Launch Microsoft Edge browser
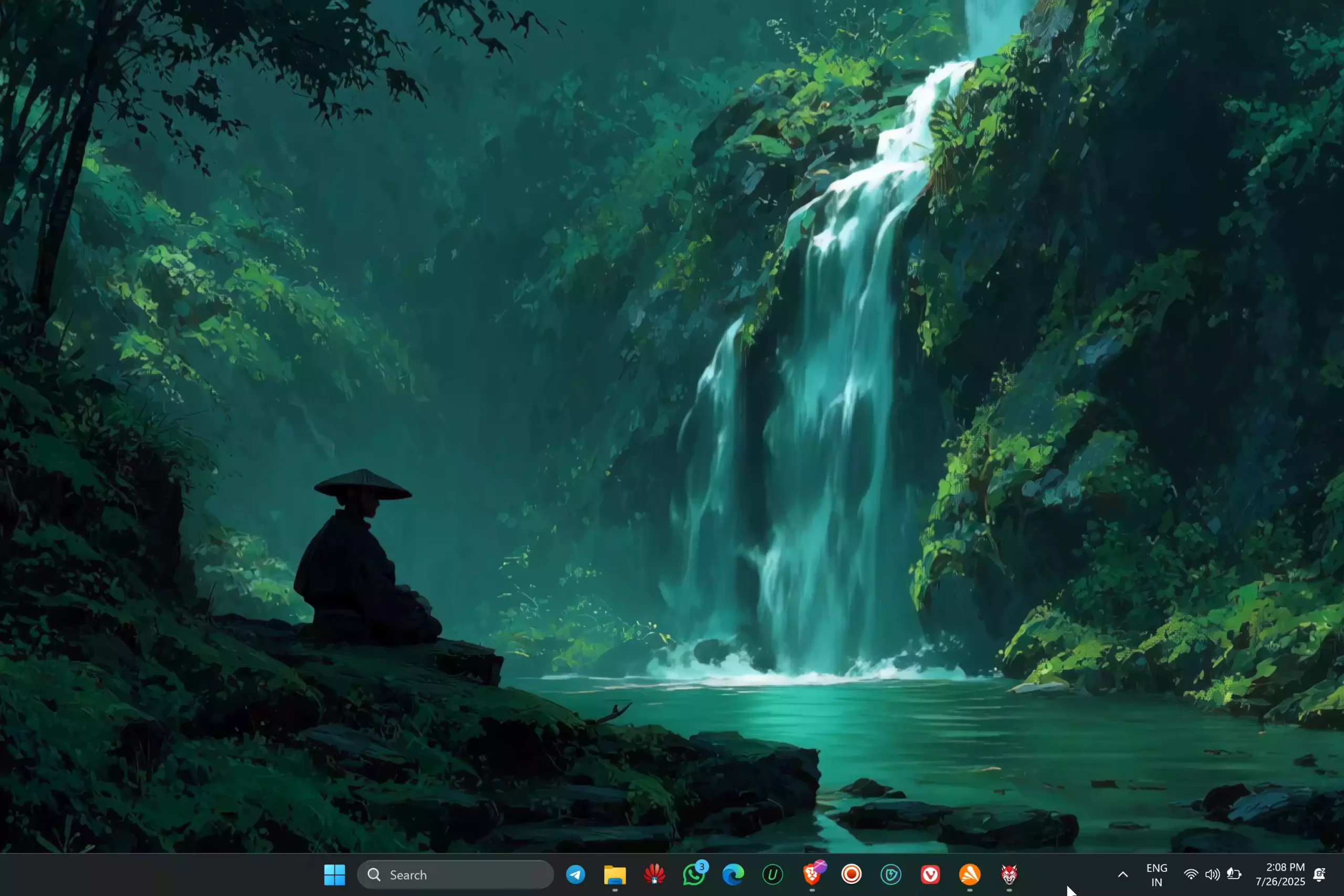The height and width of the screenshot is (896, 1344). 733,874
